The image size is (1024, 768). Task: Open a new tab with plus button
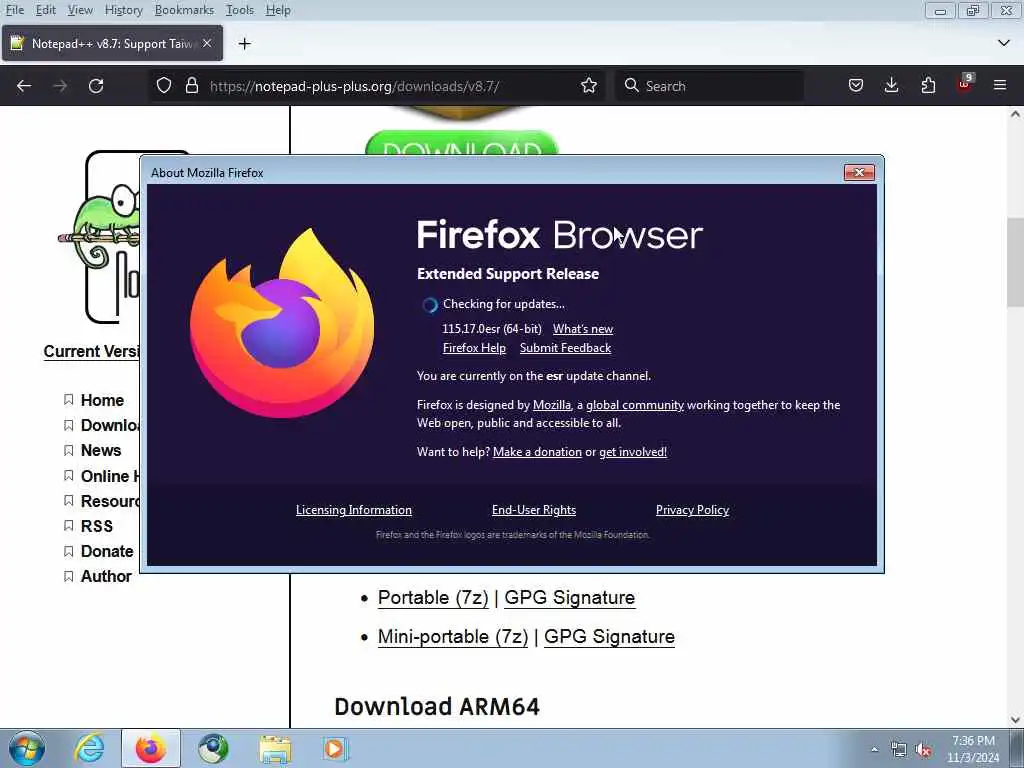[245, 44]
